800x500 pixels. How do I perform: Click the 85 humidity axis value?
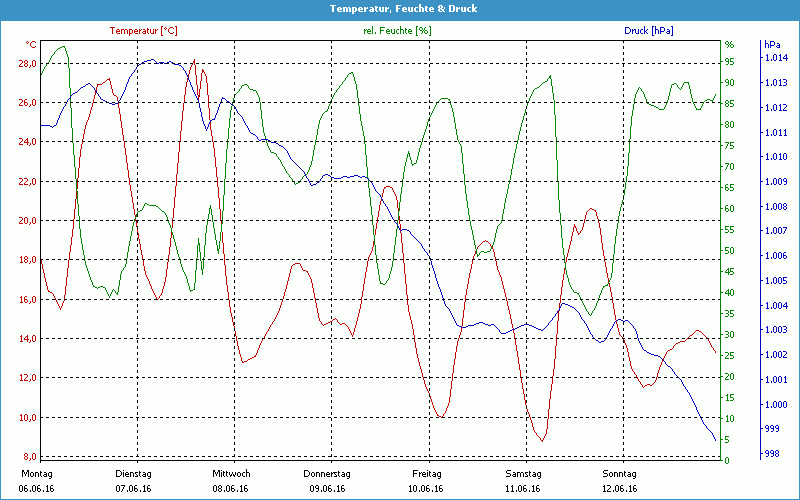tap(730, 104)
